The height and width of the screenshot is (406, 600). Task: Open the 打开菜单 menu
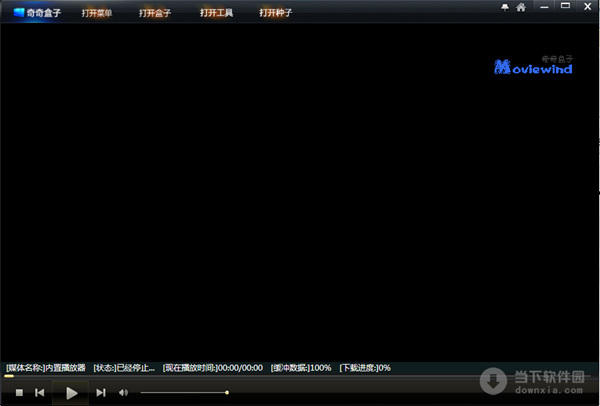pos(97,13)
